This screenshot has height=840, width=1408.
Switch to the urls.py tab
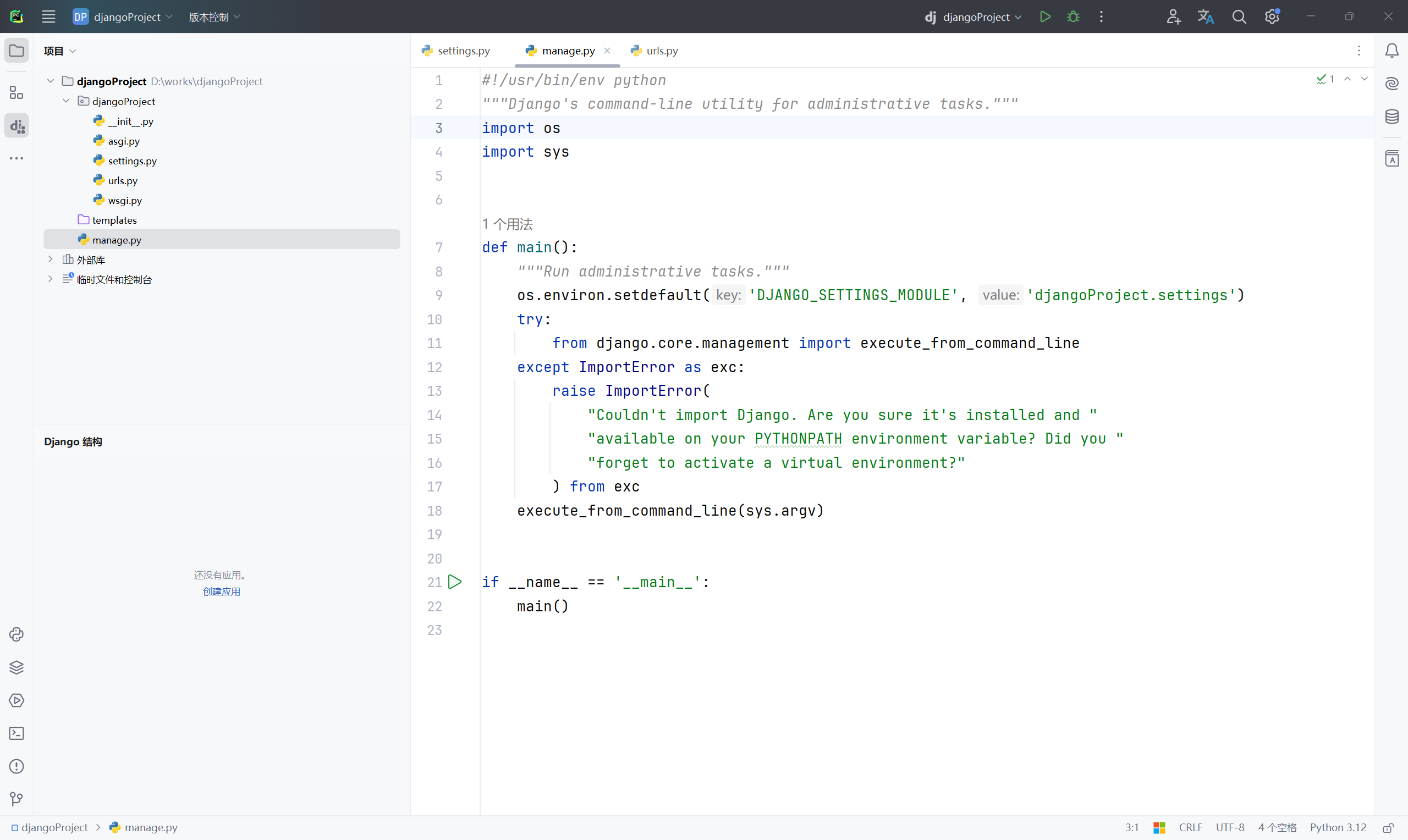(x=654, y=51)
